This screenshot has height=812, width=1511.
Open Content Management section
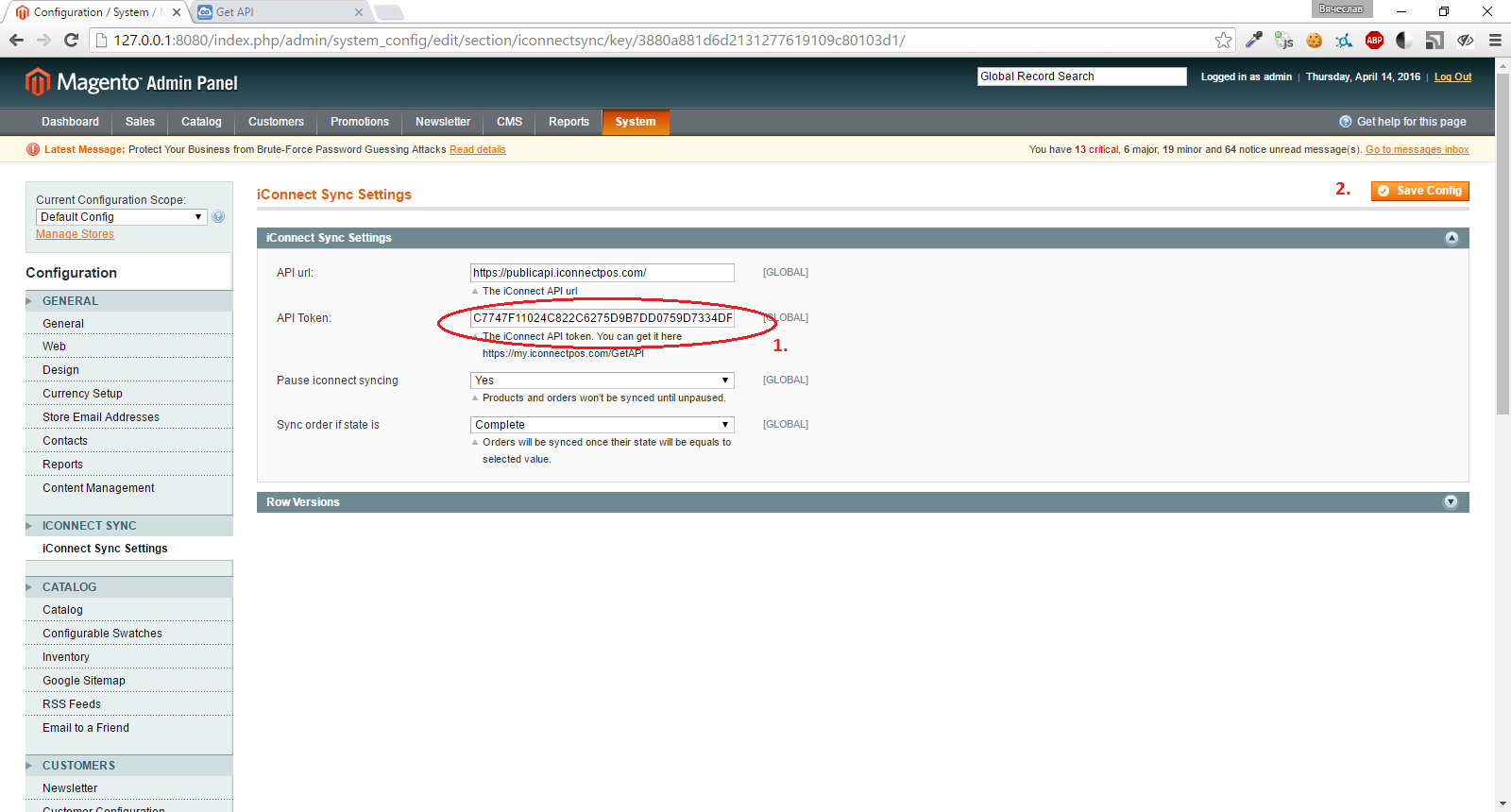[x=98, y=488]
